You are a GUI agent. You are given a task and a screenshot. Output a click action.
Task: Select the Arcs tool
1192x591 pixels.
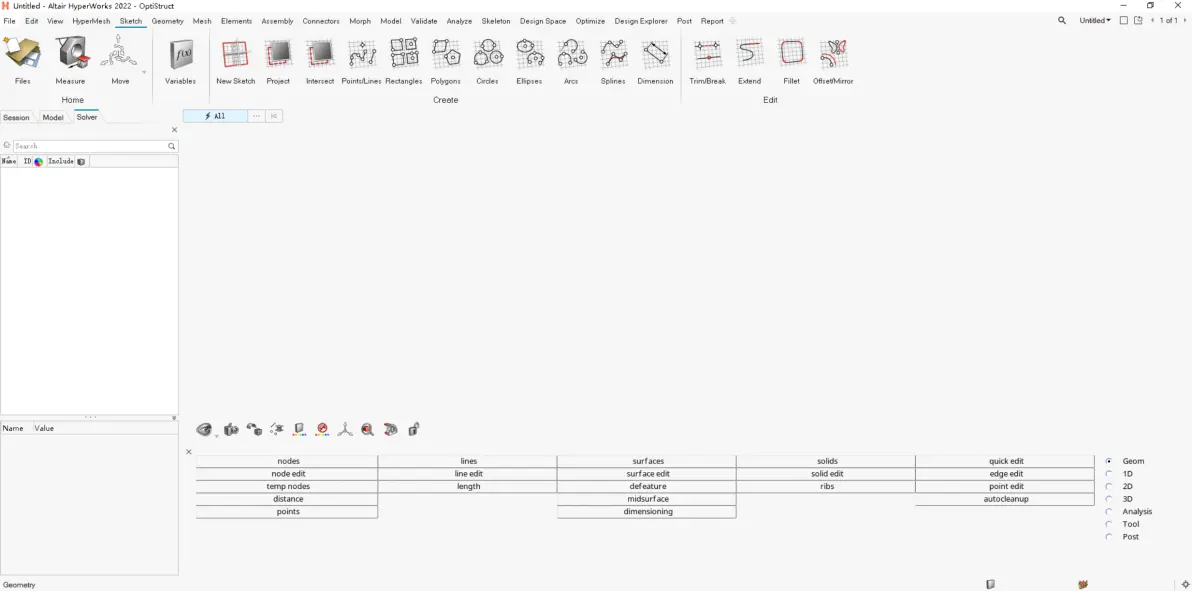(571, 61)
